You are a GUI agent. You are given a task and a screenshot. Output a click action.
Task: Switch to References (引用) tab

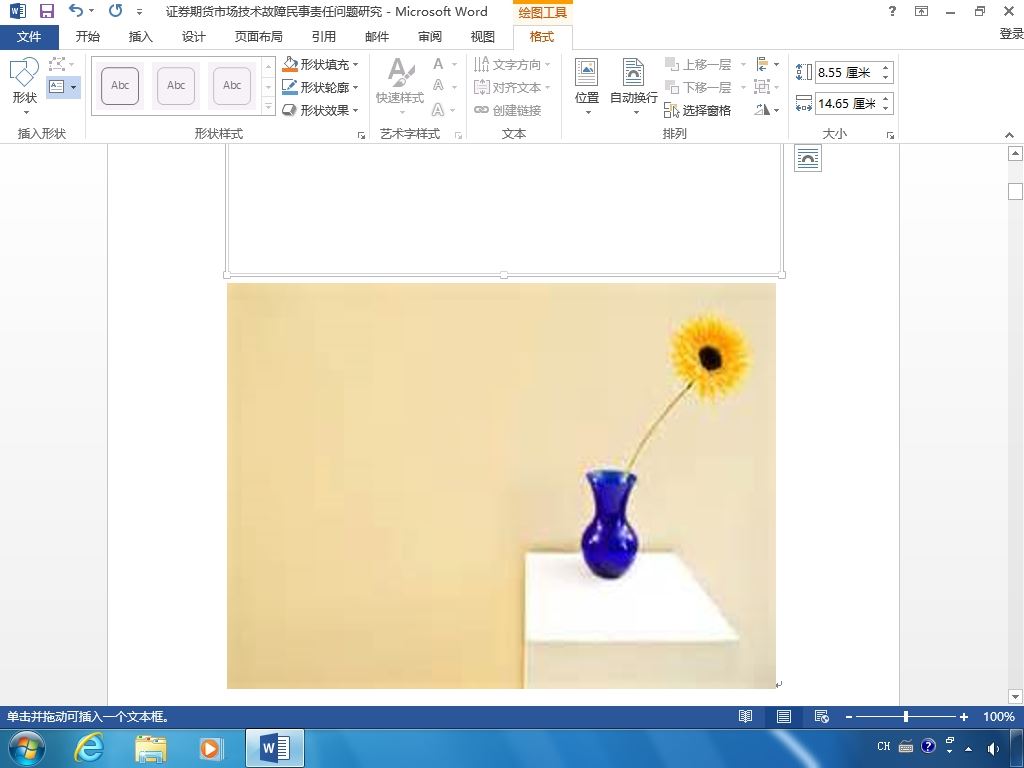point(323,37)
